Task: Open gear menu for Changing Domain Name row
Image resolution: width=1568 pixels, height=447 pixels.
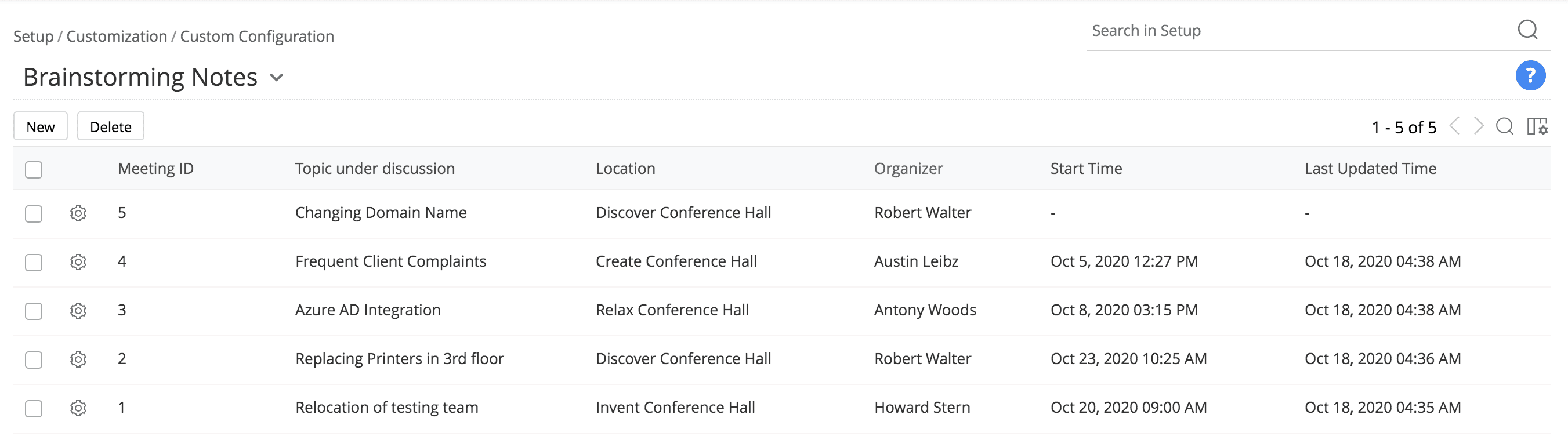Action: tap(78, 213)
